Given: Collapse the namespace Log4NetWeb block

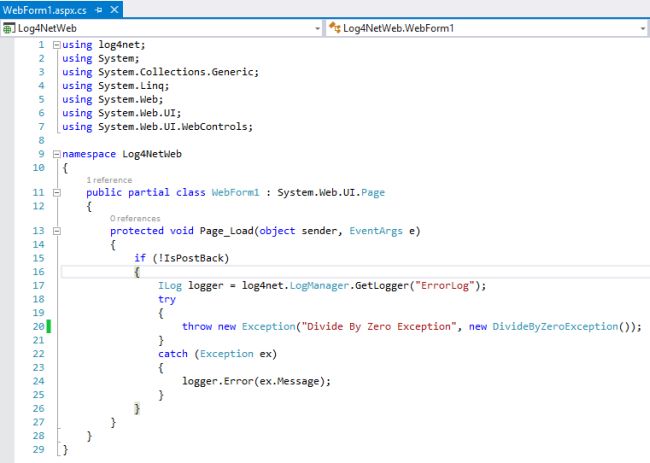Looking at the screenshot, I should [x=57, y=154].
